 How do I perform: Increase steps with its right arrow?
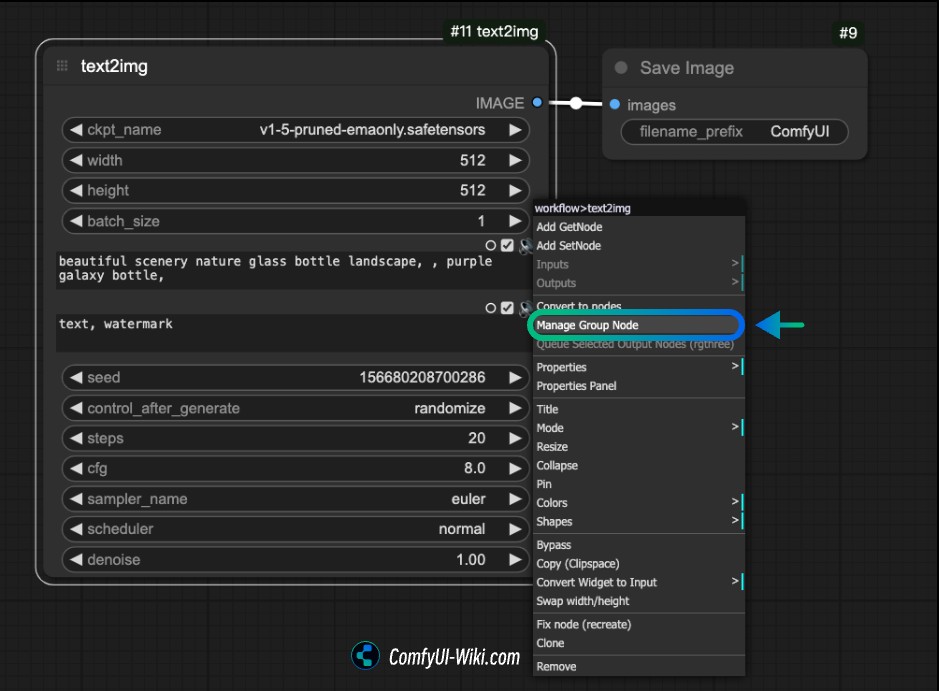[515, 438]
